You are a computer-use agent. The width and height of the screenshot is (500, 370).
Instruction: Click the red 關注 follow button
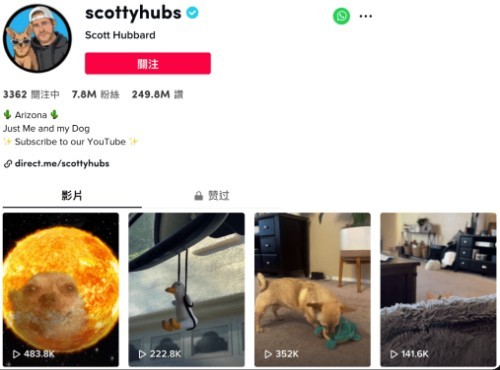tap(148, 63)
